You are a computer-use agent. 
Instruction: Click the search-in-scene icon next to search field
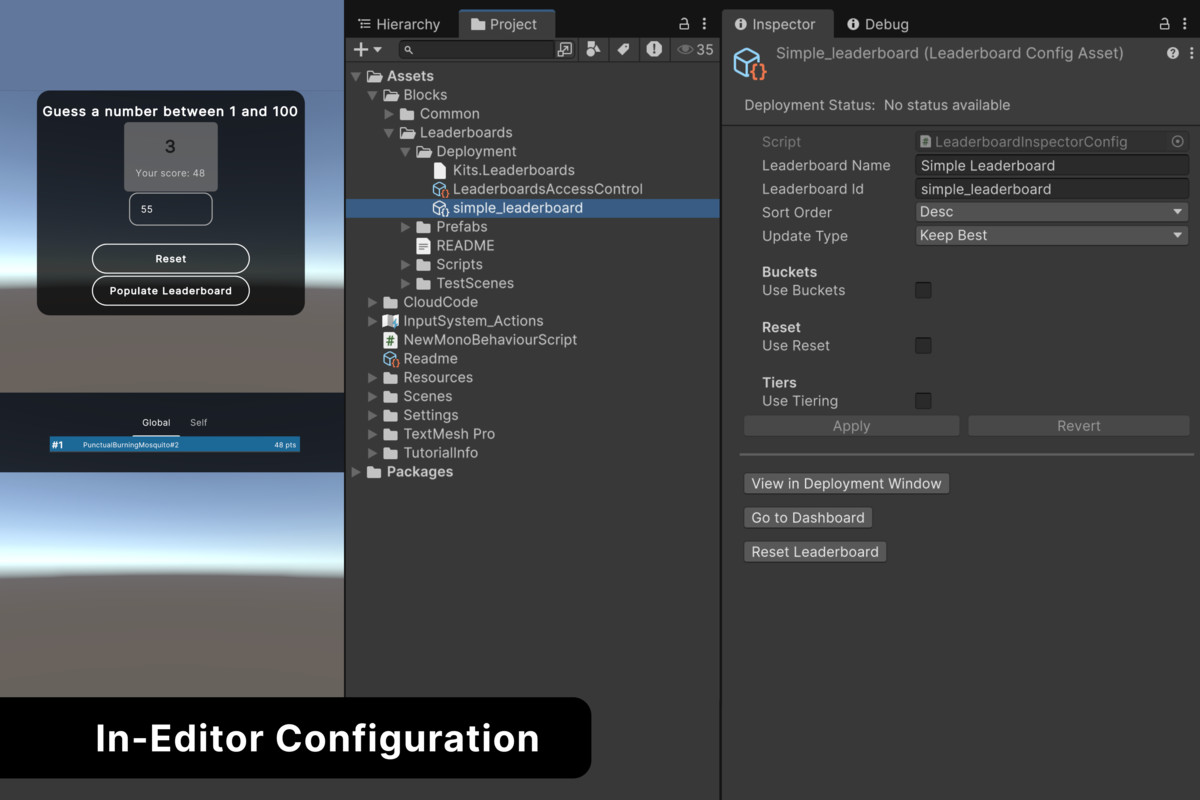point(565,49)
